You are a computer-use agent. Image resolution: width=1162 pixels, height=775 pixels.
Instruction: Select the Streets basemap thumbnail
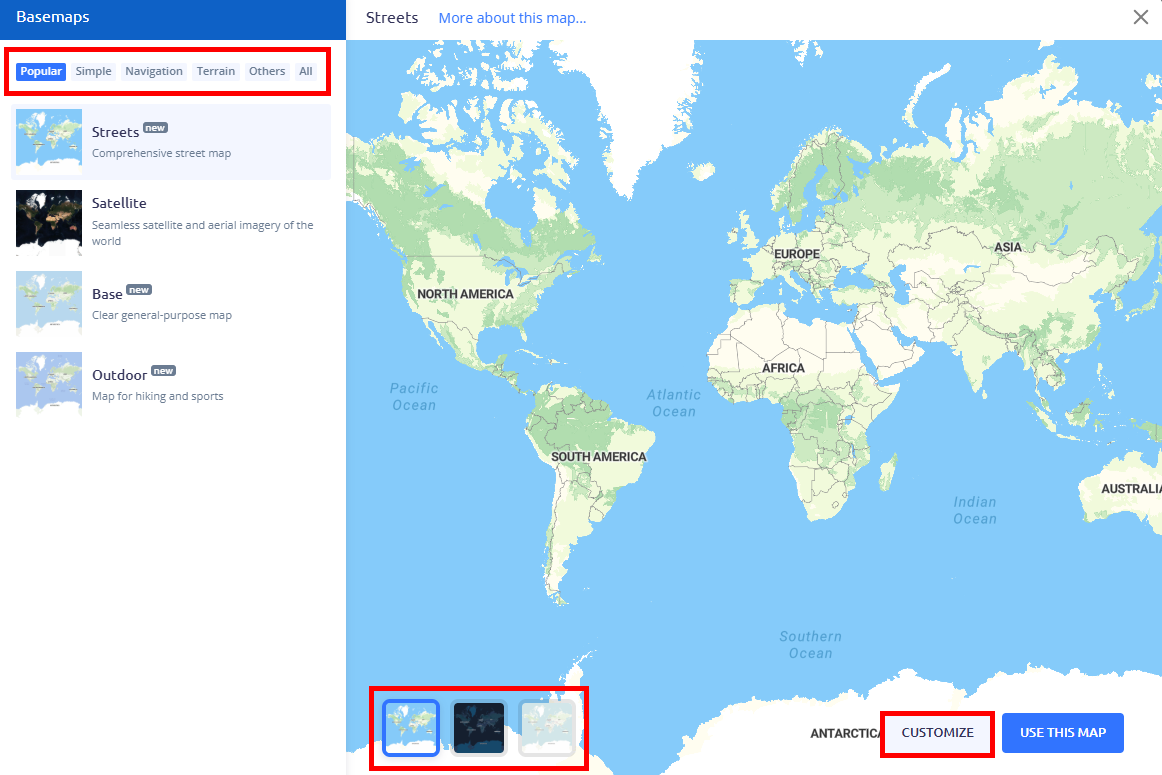[x=48, y=140]
